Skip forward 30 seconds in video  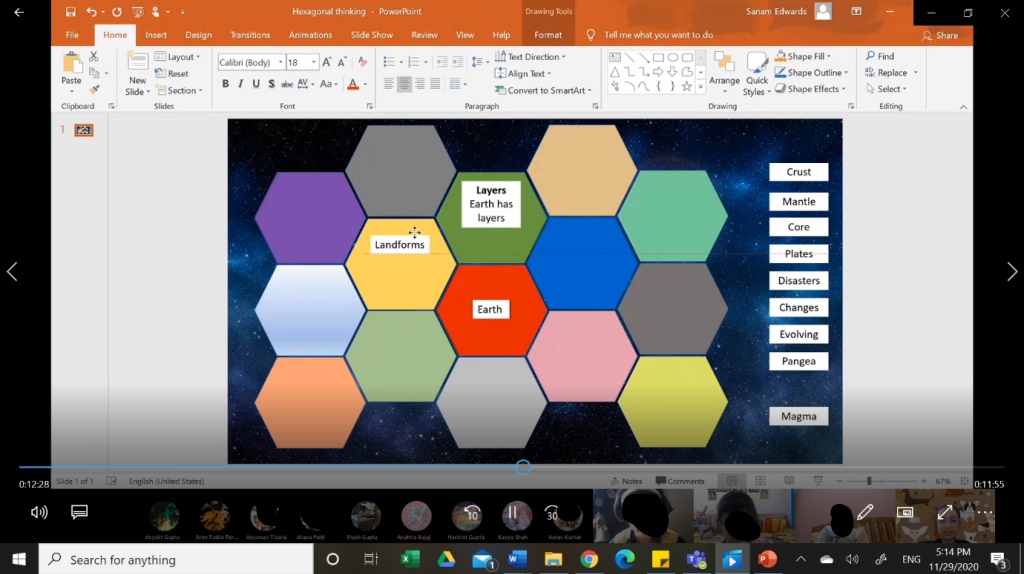tap(551, 513)
